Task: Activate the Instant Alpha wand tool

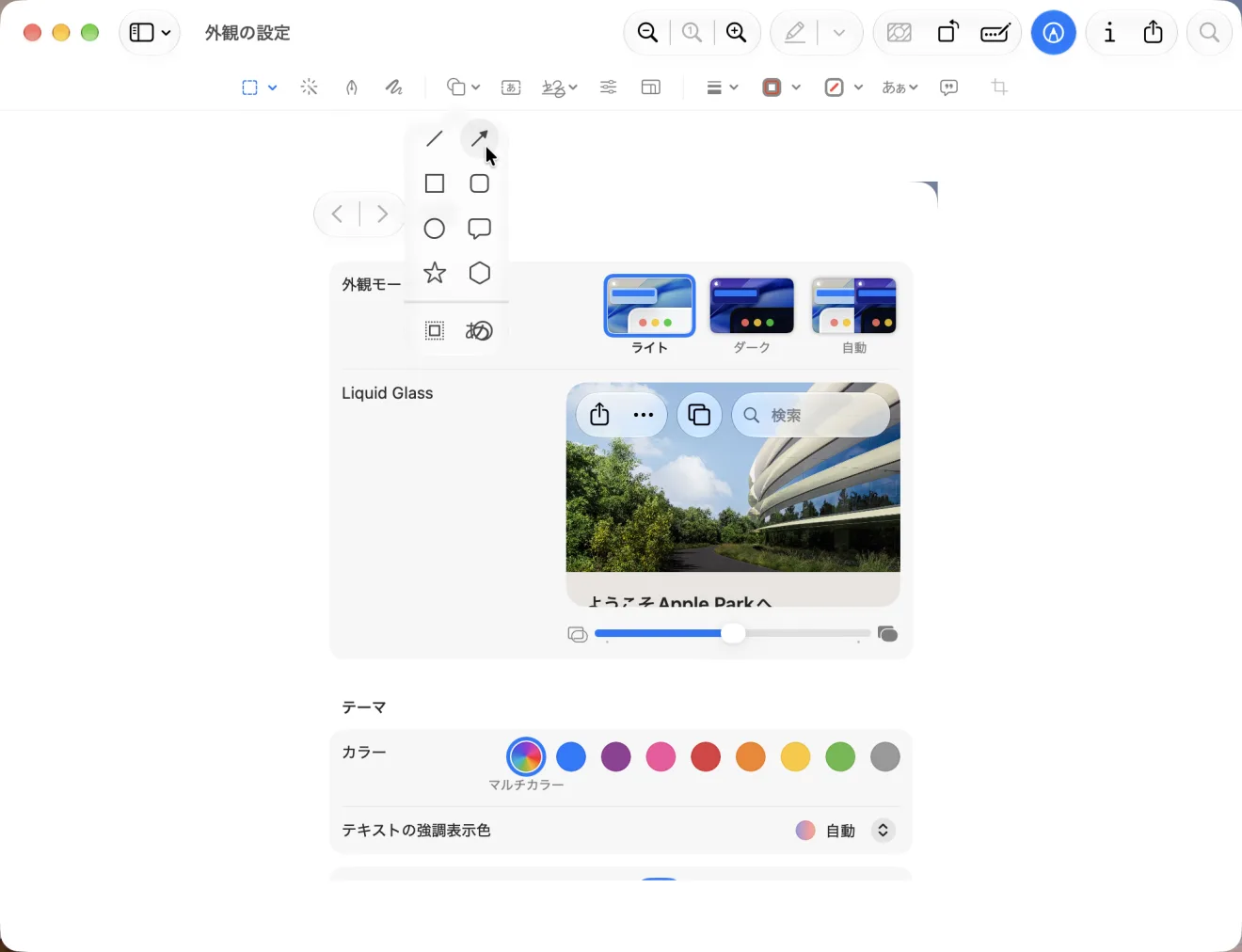Action: pos(309,87)
